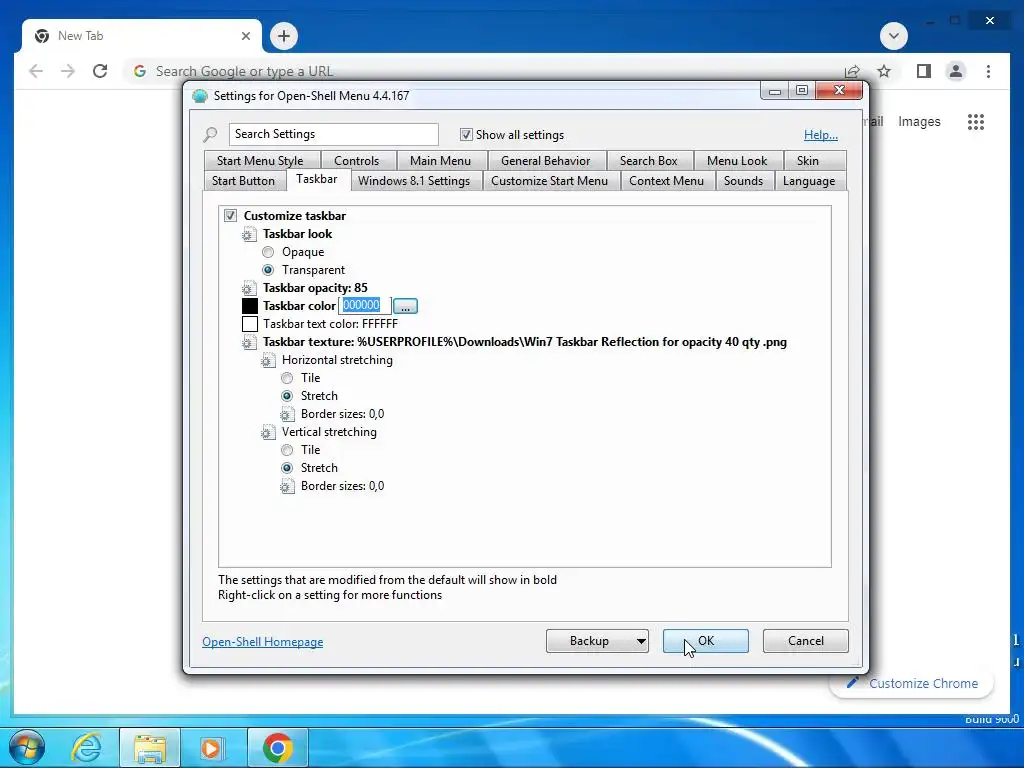The width and height of the screenshot is (1024, 768).
Task: Click the Chrome back arrow
Action: tap(36, 71)
